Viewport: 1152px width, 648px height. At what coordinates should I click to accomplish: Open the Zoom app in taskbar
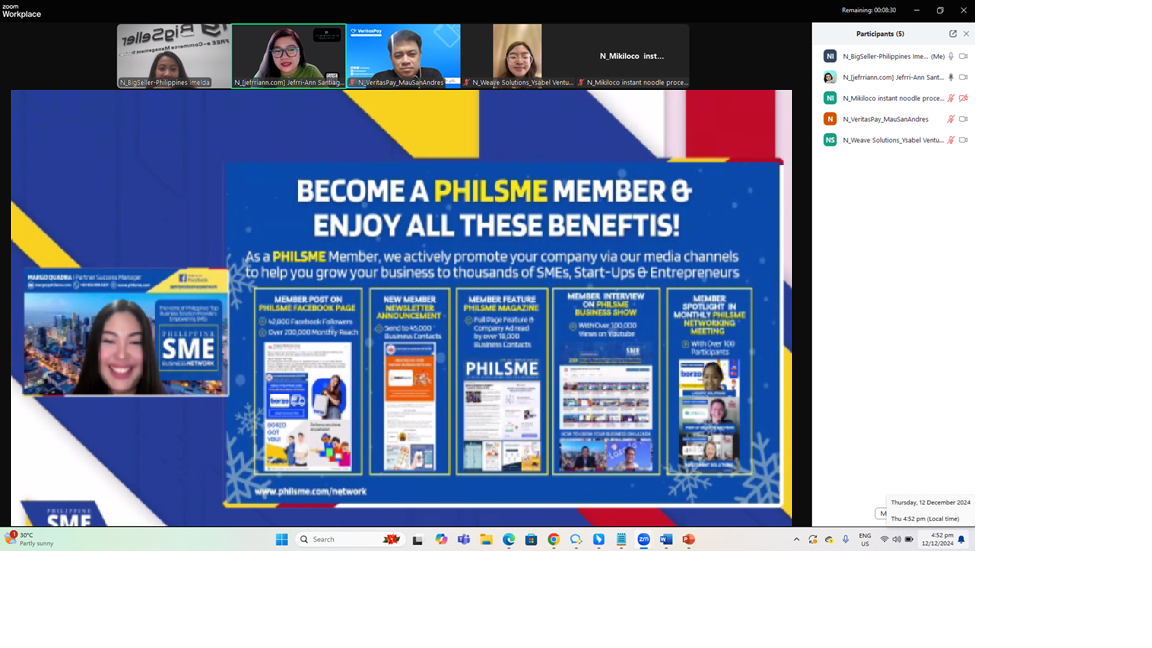pyautogui.click(x=644, y=540)
